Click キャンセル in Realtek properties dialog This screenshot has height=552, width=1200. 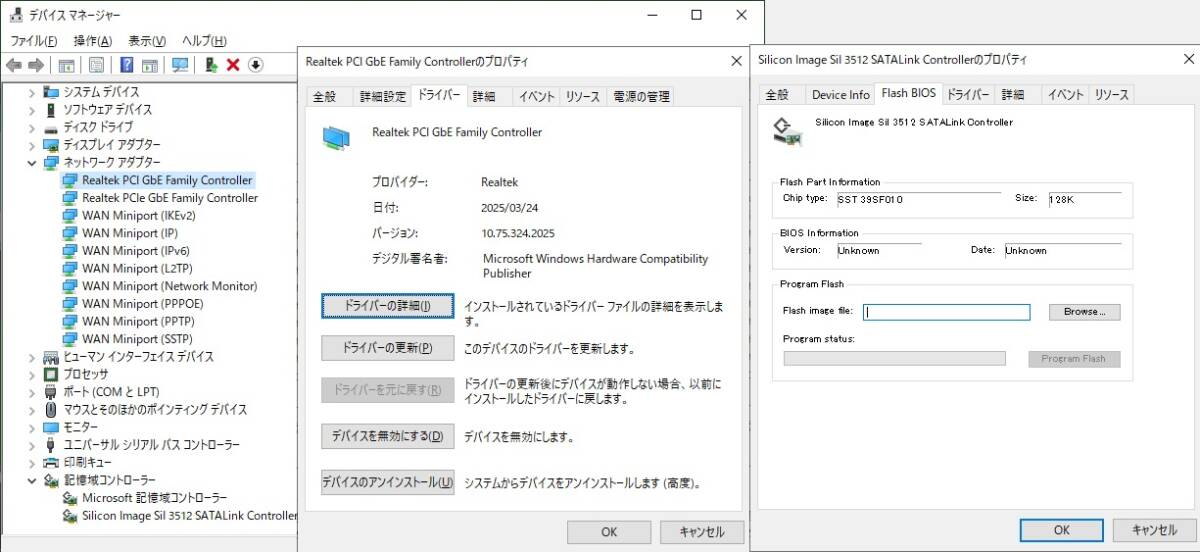point(702,532)
